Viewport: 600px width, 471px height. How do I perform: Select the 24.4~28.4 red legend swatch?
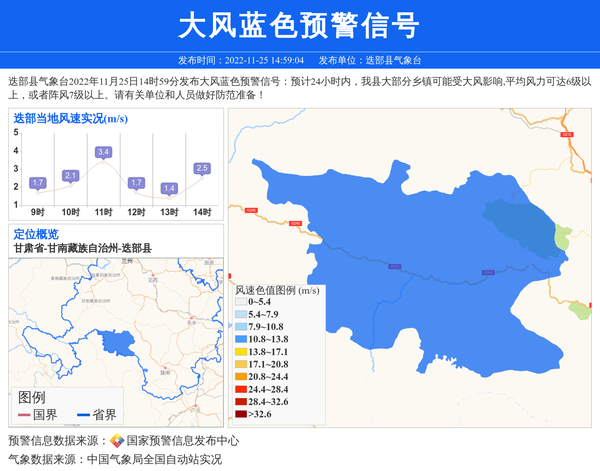pos(241,389)
